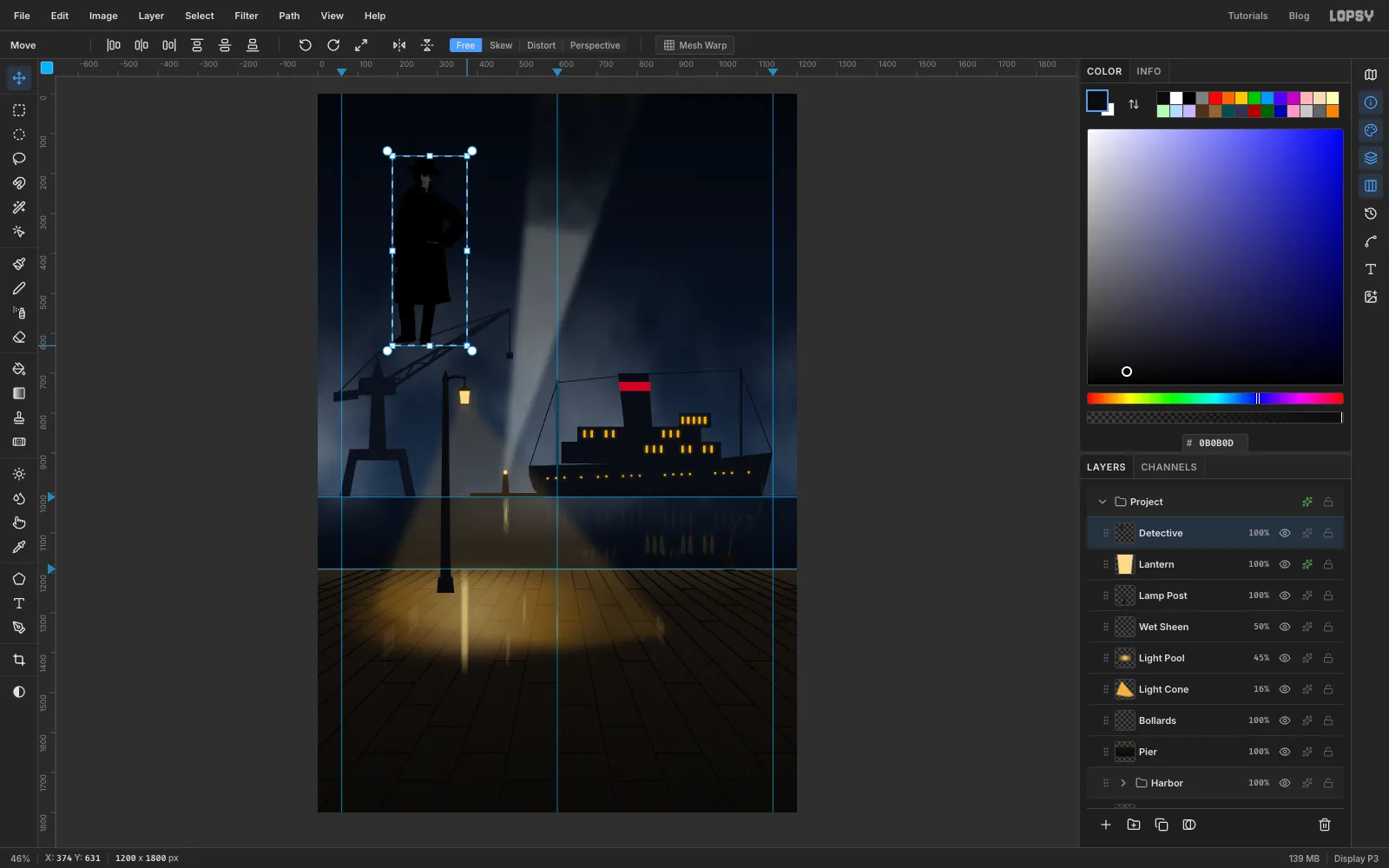Select the Text tool in left toolbar
Screen dimensions: 1389x868
click(x=19, y=603)
